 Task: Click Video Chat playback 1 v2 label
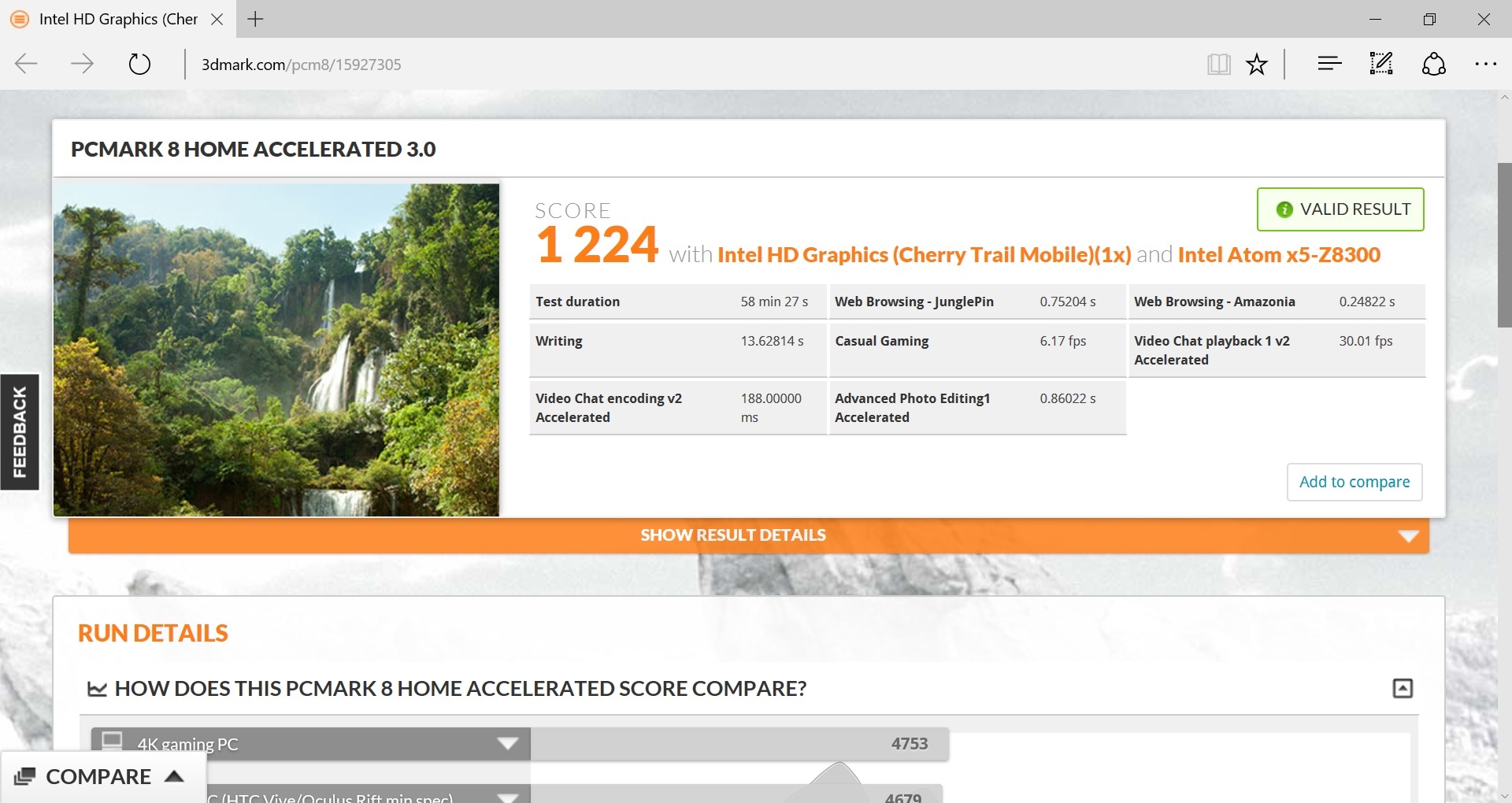coord(1212,350)
